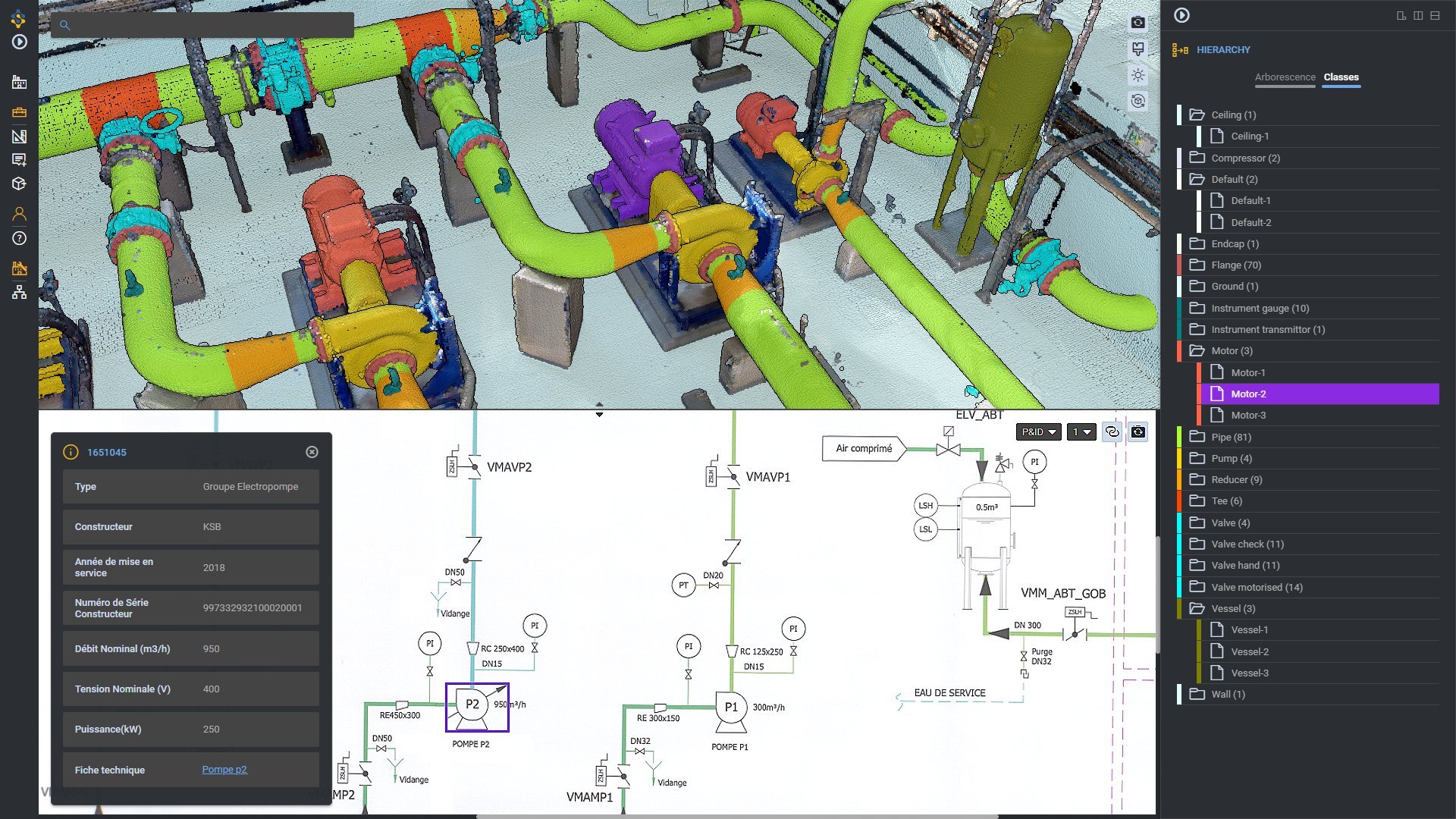Viewport: 1456px width, 819px height.
Task: Click the factory icon in left sidebar
Action: point(19,82)
